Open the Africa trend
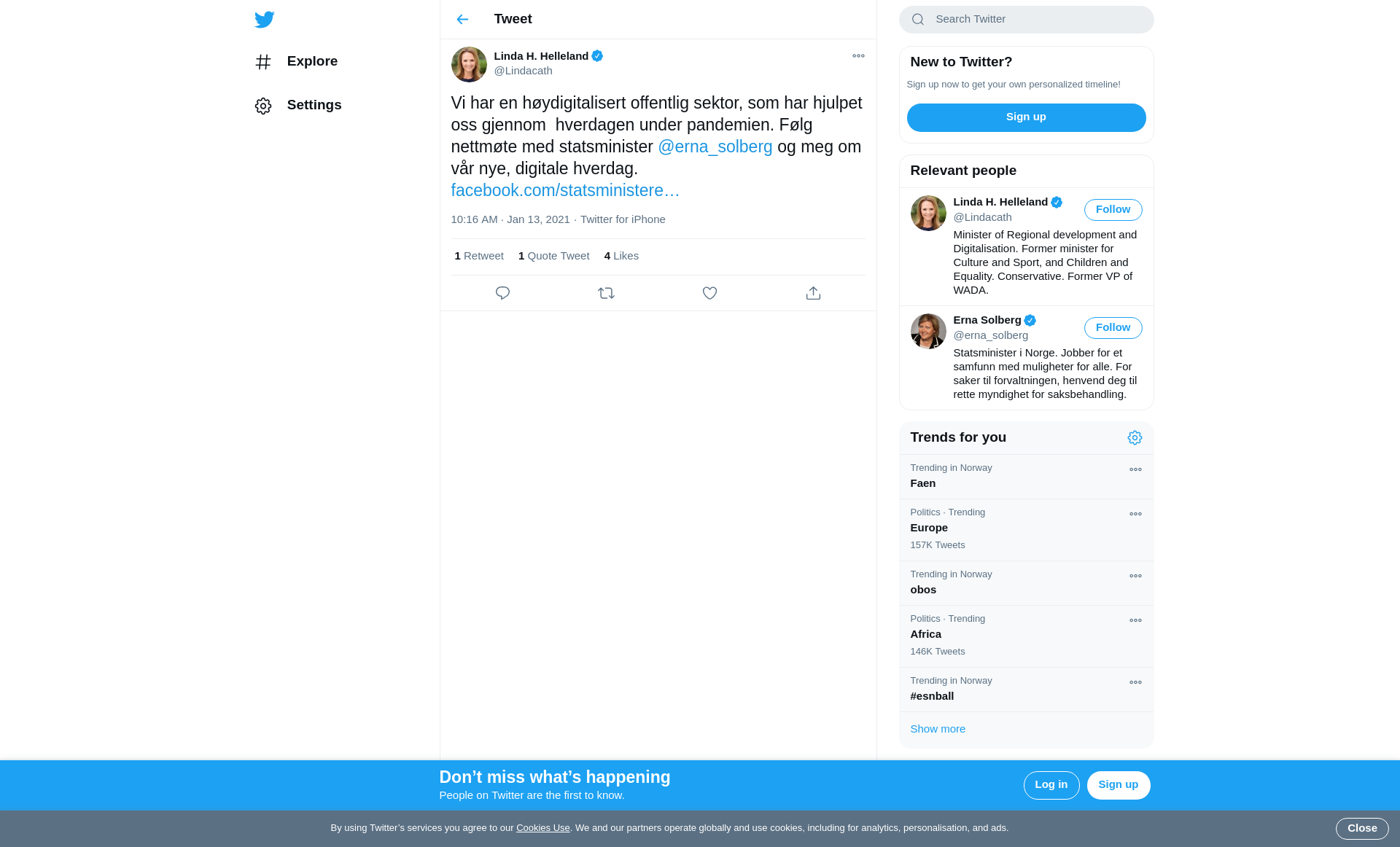This screenshot has height=847, width=1400. (x=1026, y=636)
